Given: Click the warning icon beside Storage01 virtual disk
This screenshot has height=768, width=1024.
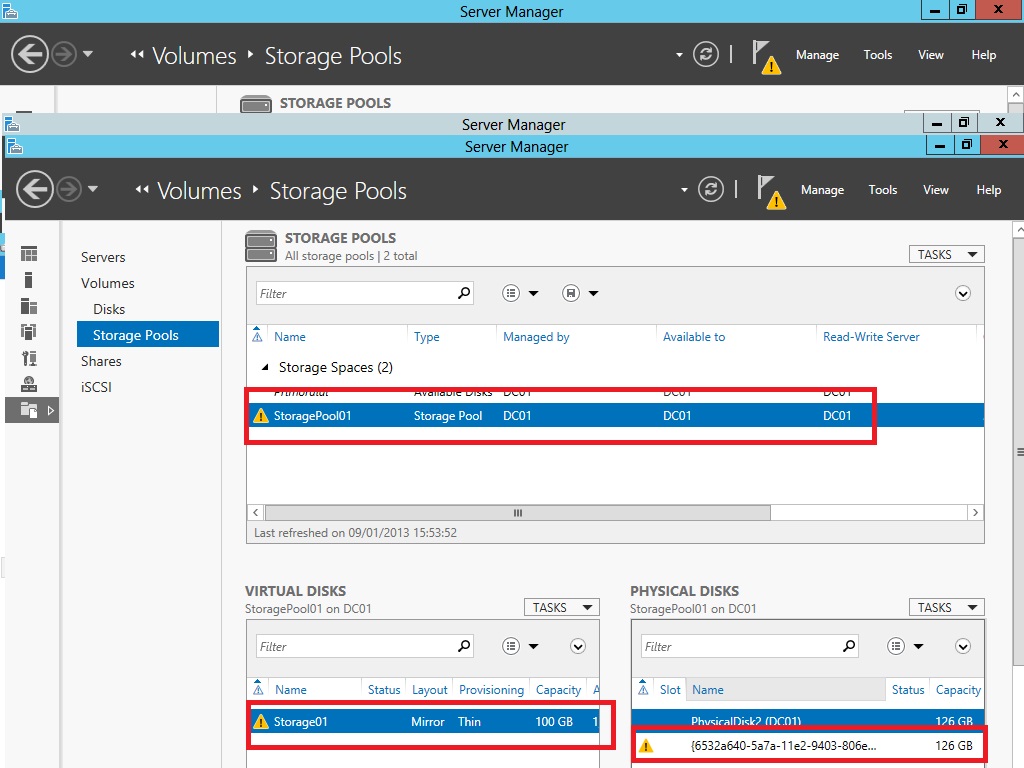Looking at the screenshot, I should coord(261,721).
